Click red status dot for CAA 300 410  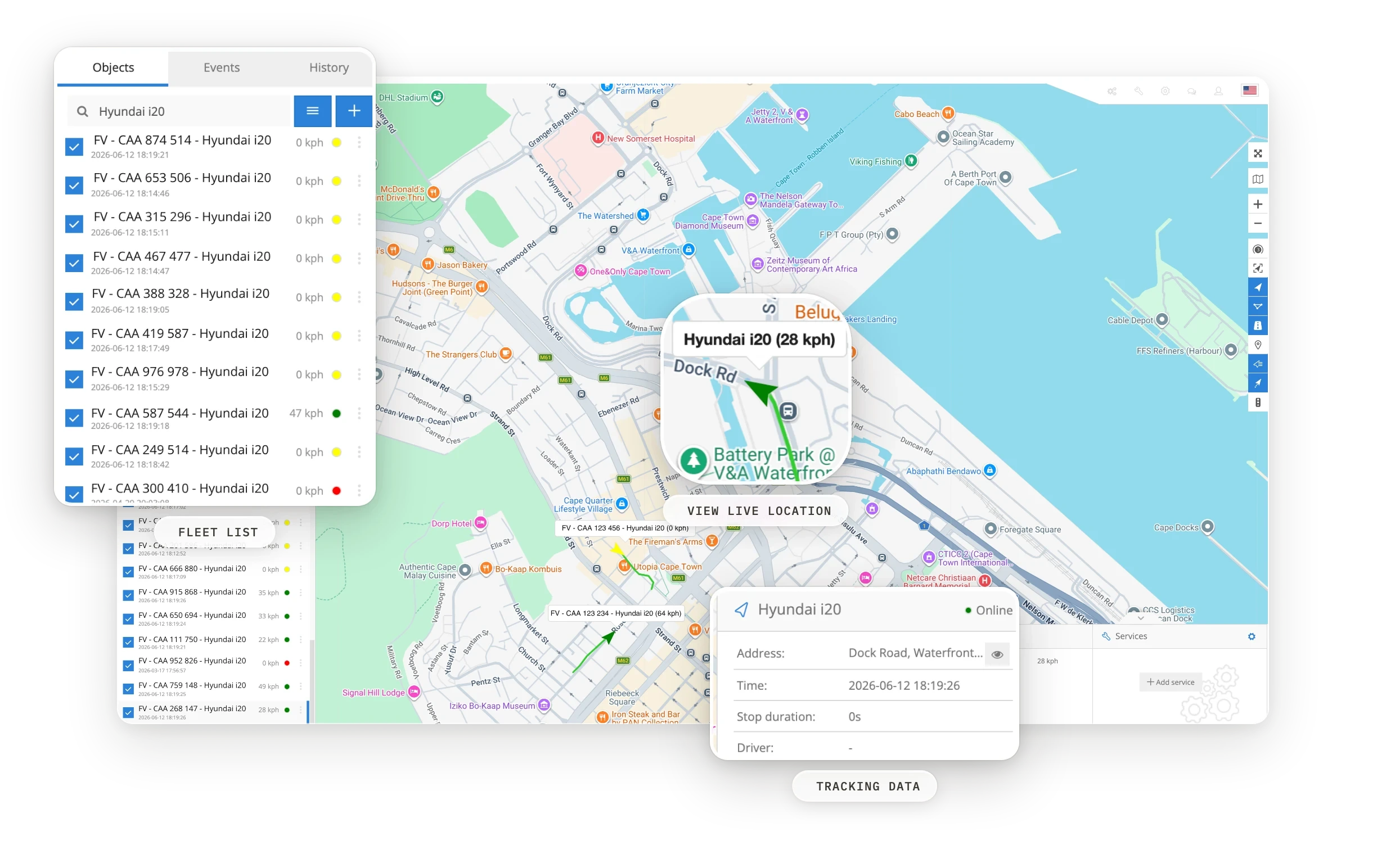click(336, 490)
